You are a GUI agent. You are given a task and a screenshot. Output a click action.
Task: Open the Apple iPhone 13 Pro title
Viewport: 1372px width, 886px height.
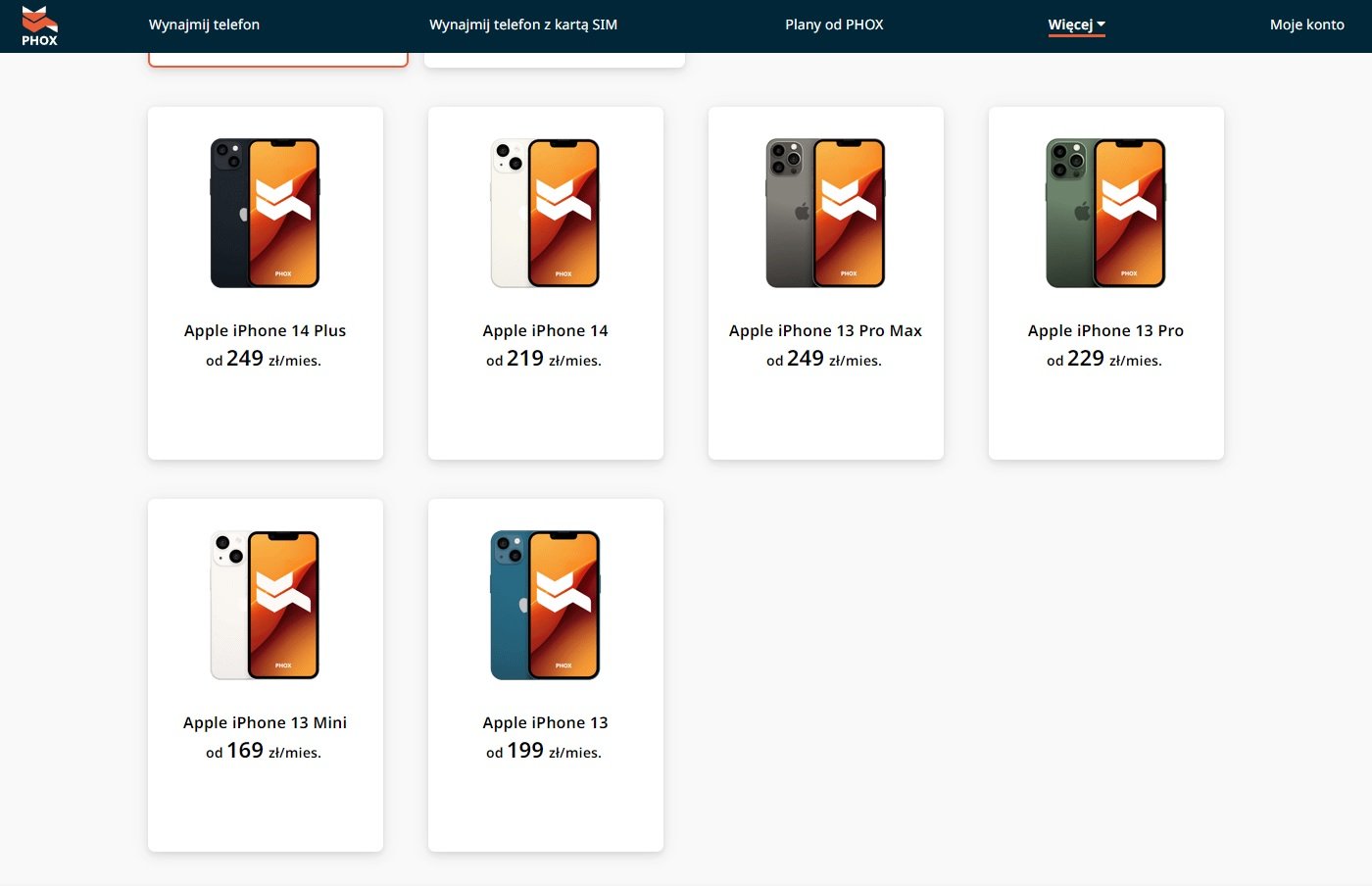tap(1105, 330)
